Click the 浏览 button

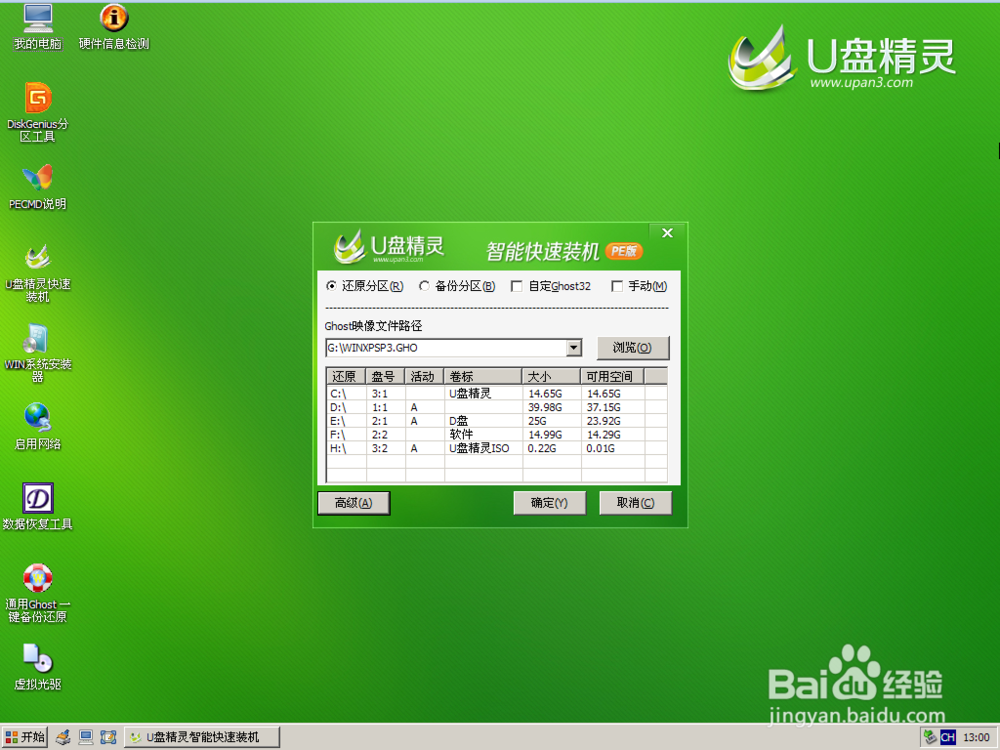[x=633, y=348]
